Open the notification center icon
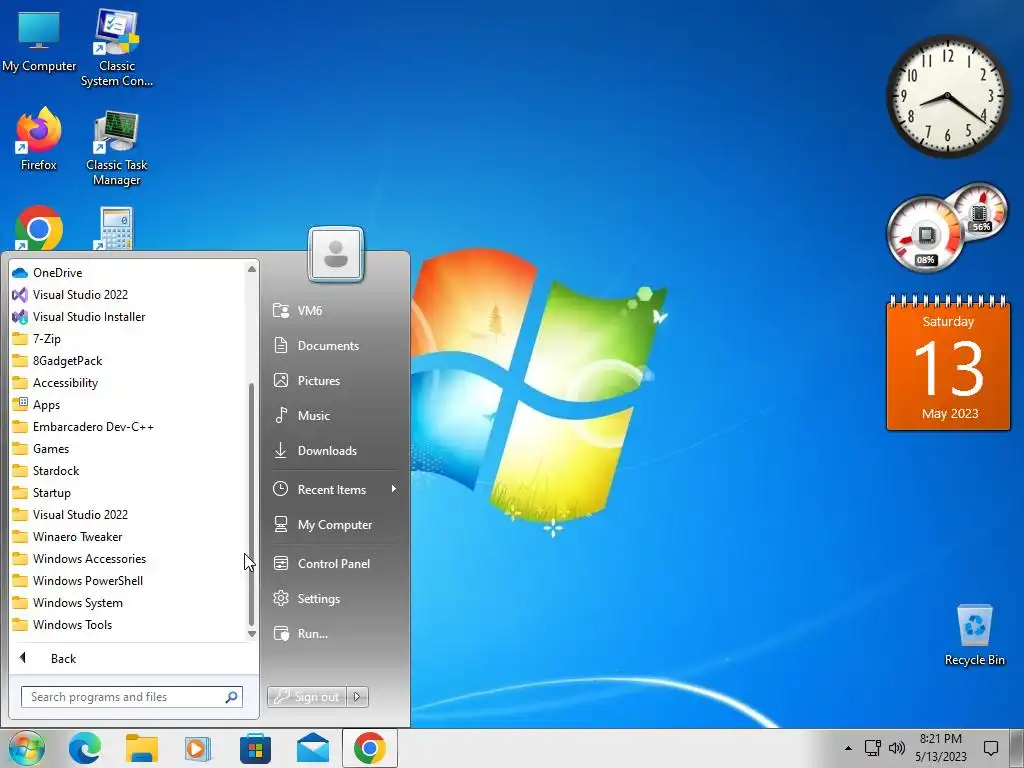The height and width of the screenshot is (768, 1024). [x=991, y=748]
